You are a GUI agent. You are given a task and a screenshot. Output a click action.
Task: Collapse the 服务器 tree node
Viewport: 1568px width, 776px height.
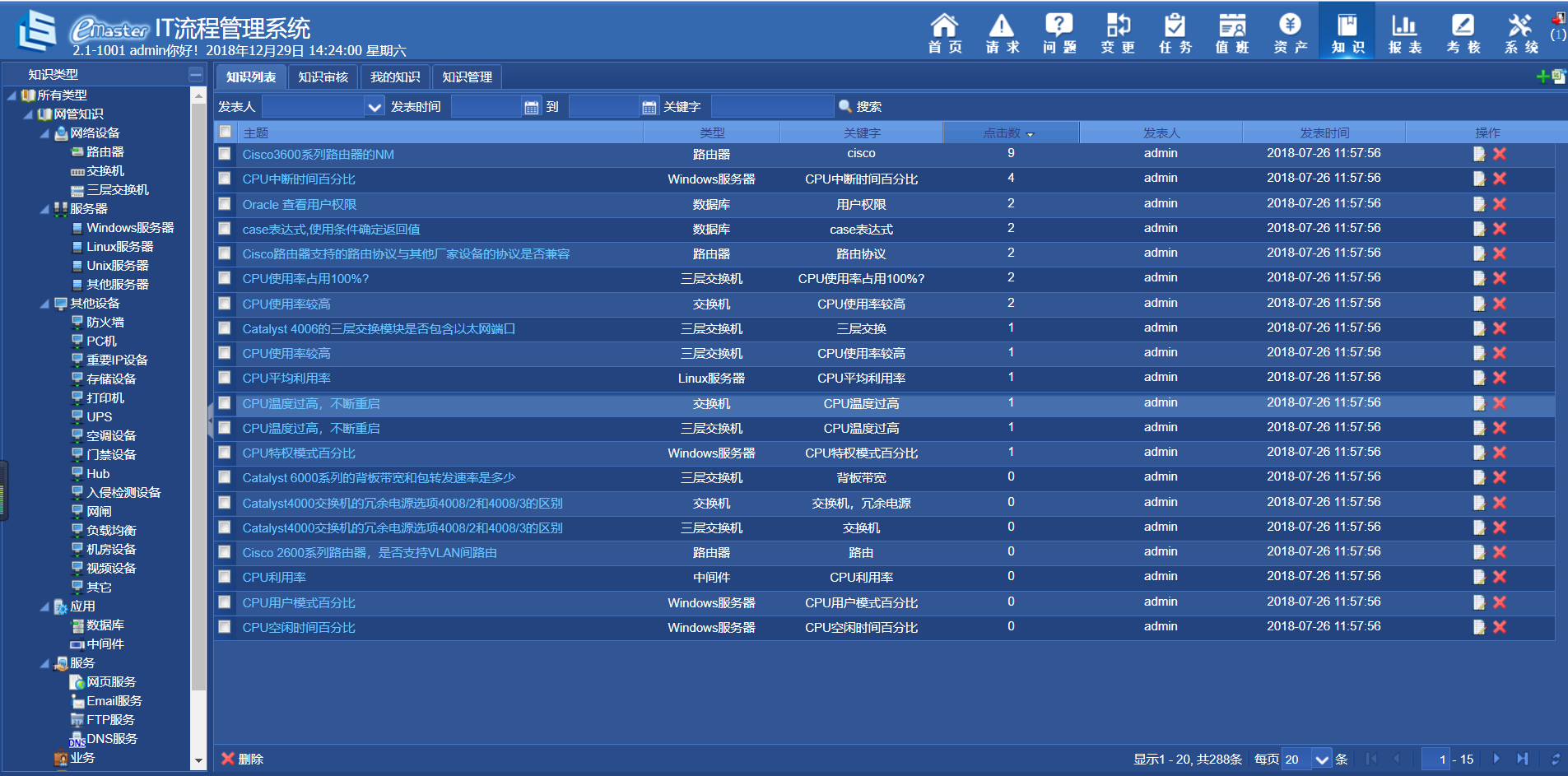coord(44,209)
